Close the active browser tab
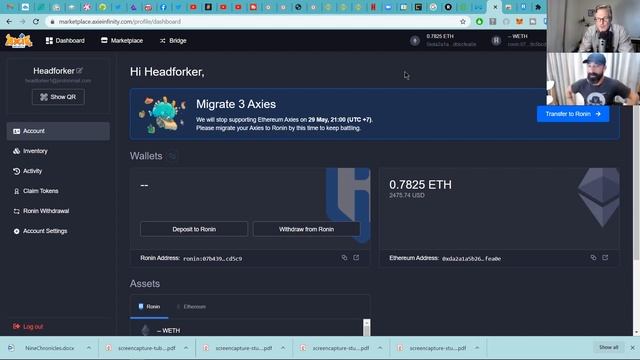 coord(495,7)
